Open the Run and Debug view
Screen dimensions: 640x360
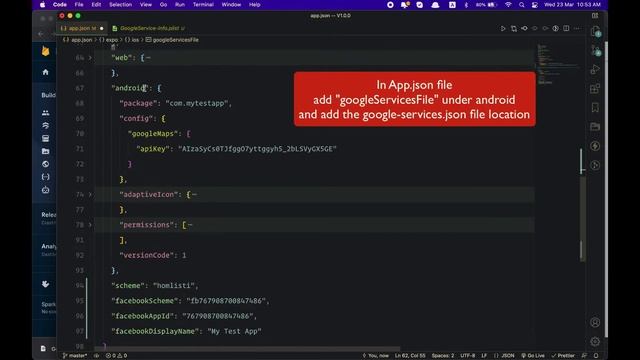(x=595, y=69)
